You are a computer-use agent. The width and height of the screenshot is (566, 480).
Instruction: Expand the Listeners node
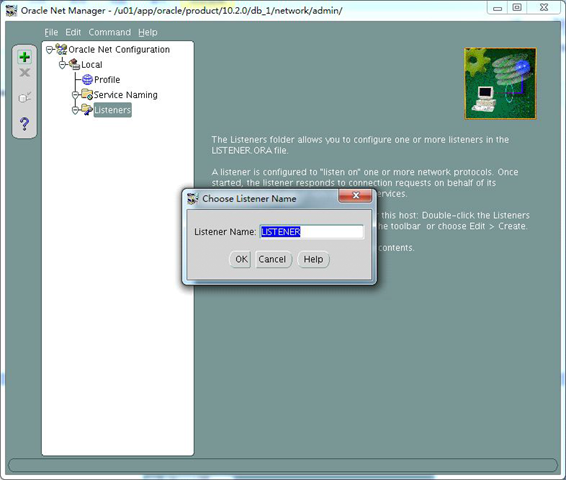coord(75,110)
